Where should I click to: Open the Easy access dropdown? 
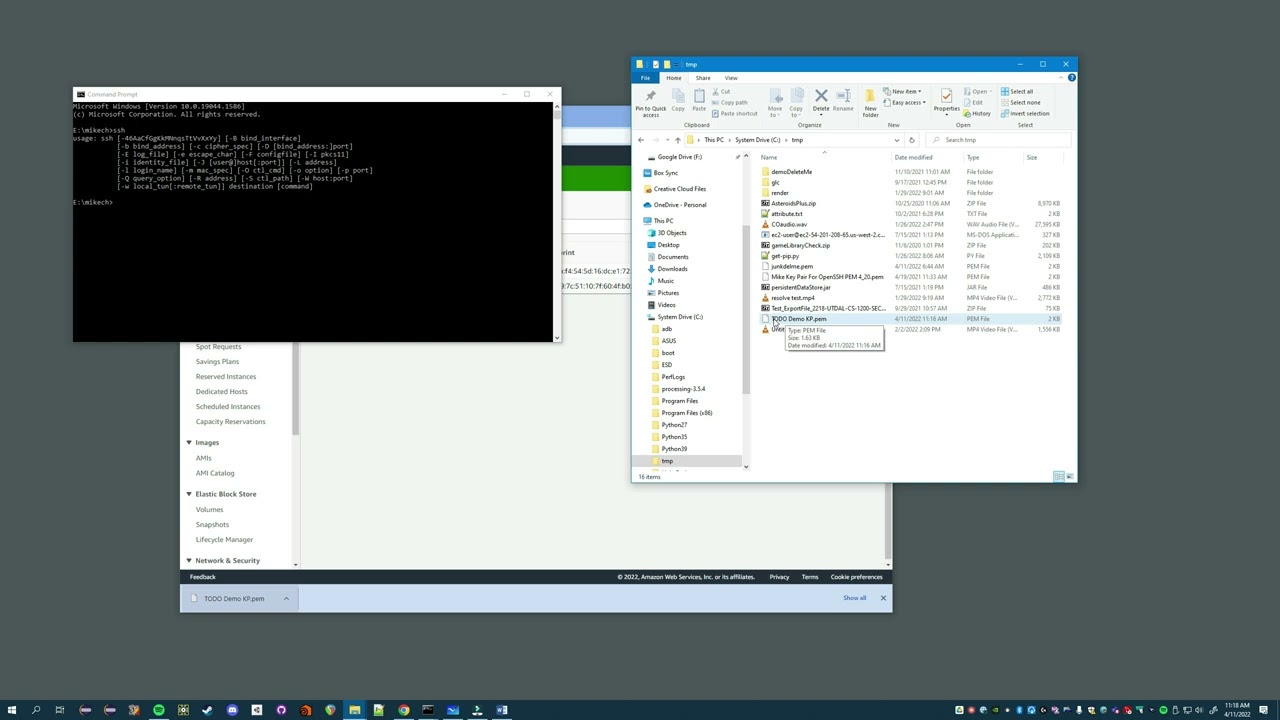click(x=905, y=102)
